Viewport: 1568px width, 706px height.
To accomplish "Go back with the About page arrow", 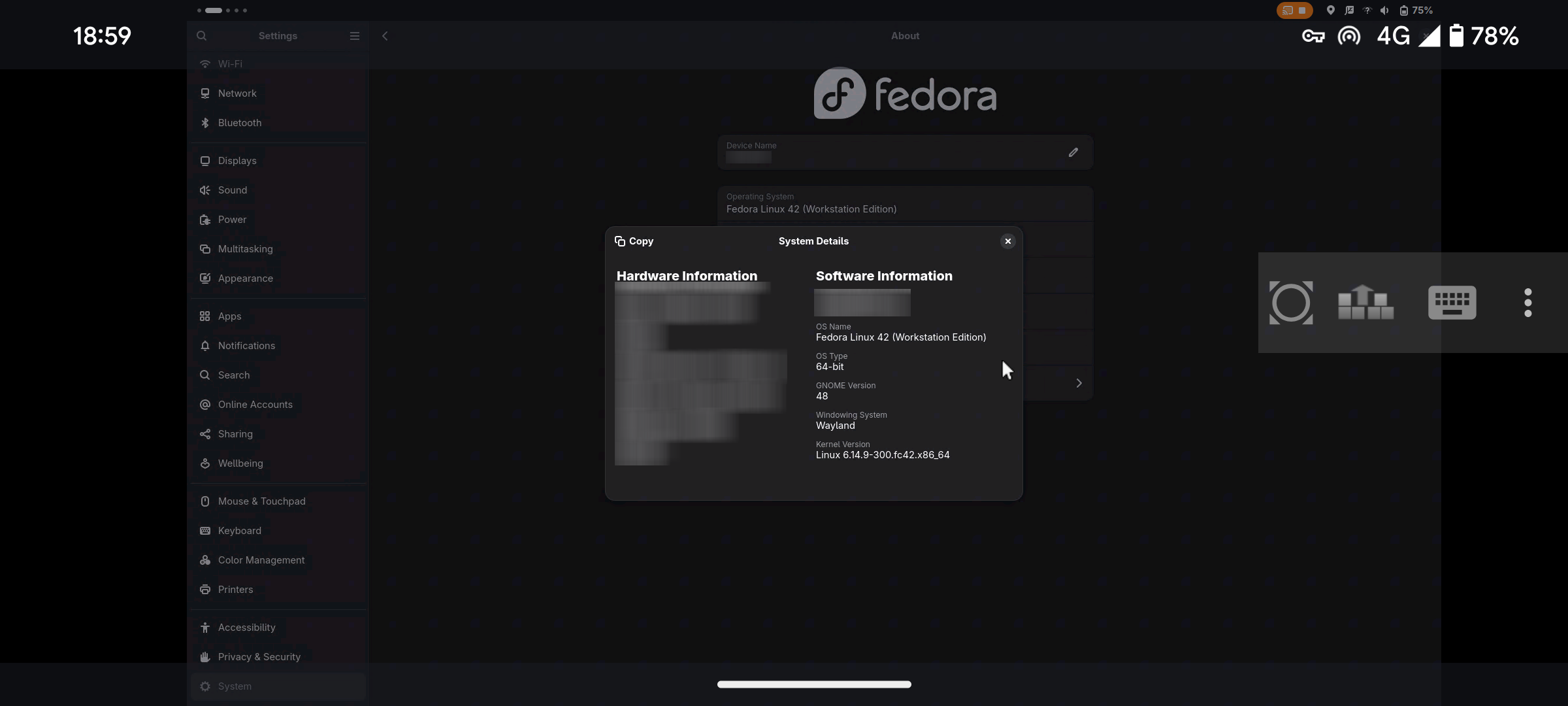I will pos(385,36).
